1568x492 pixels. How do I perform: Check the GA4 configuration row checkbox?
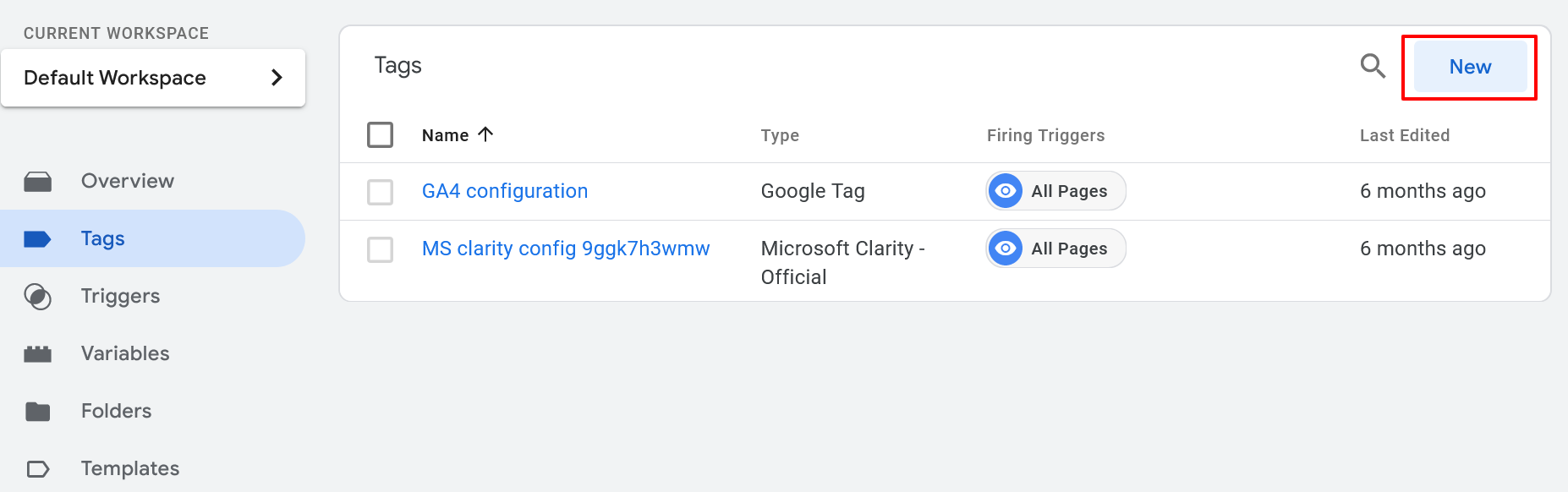(x=381, y=192)
